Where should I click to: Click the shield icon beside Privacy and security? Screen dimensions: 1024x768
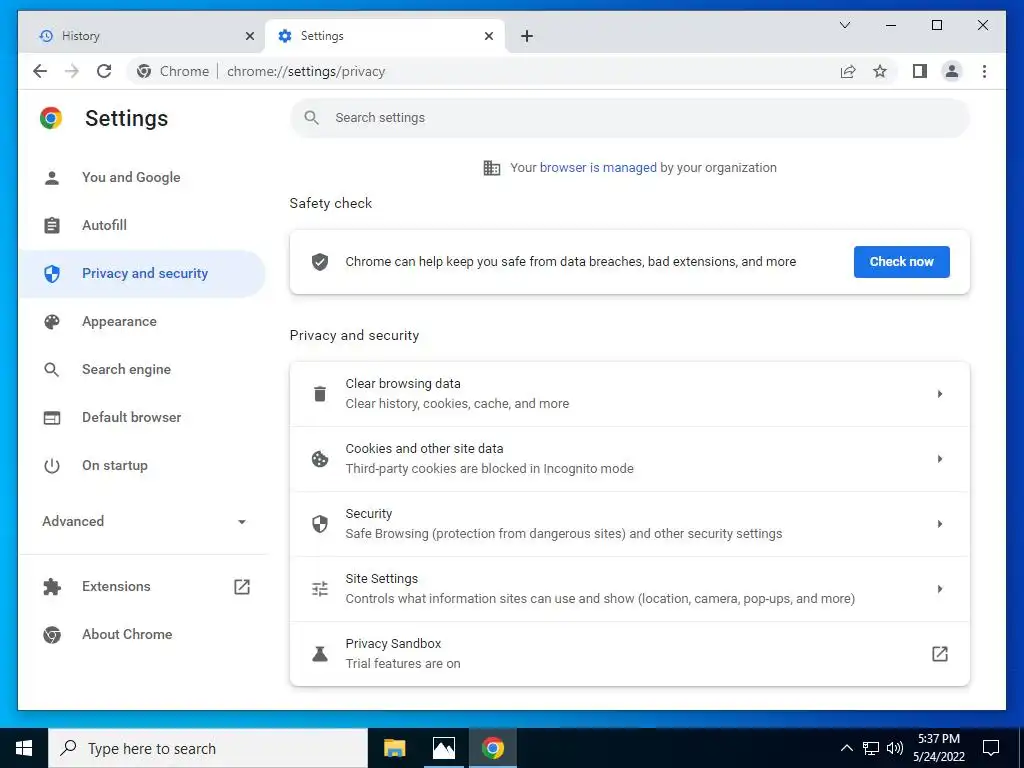coord(52,274)
